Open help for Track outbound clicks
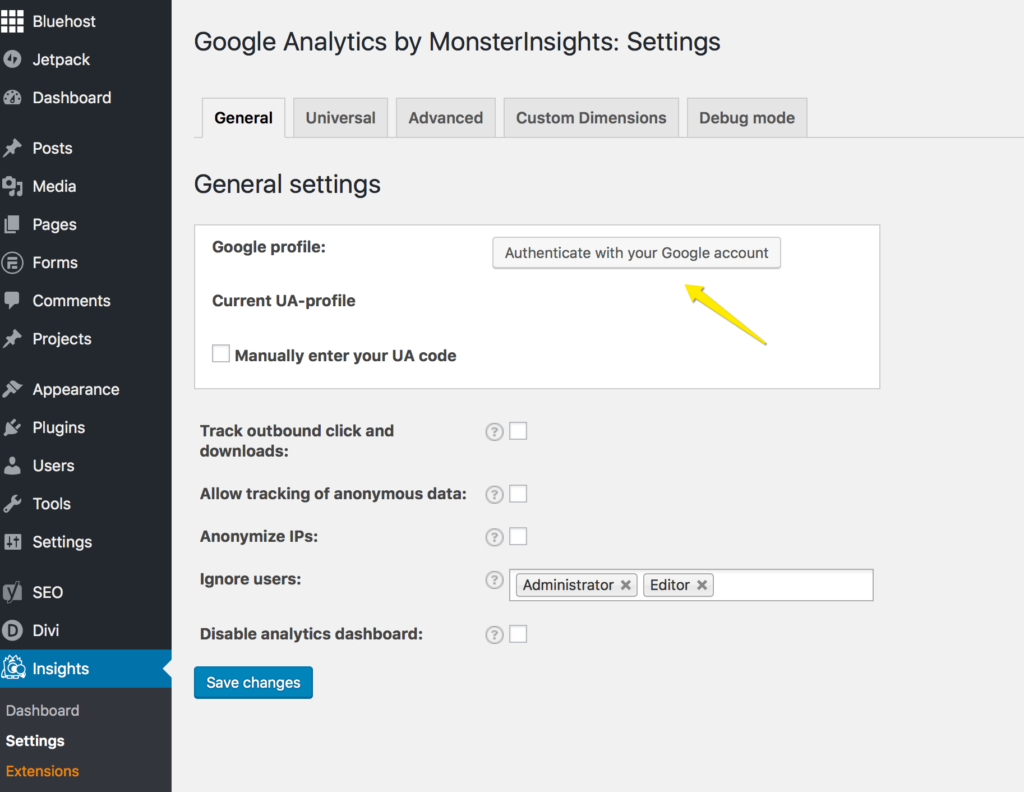 click(x=494, y=432)
